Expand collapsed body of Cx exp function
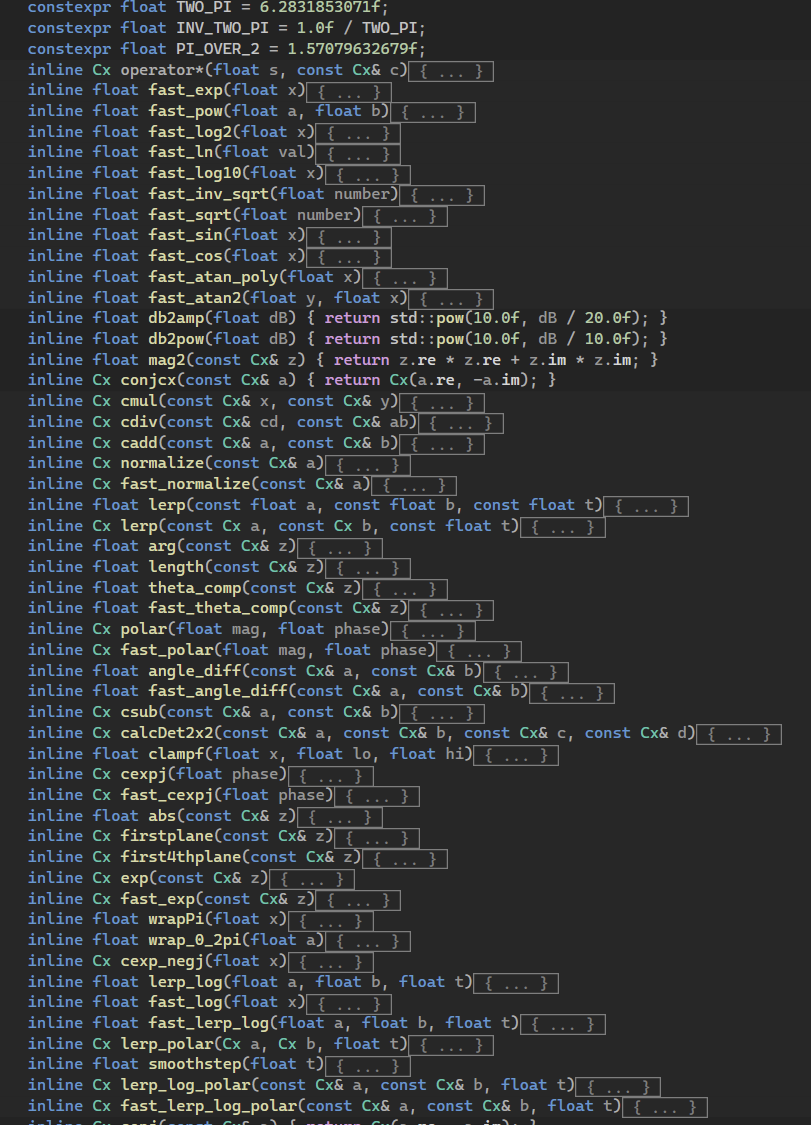 click(311, 879)
